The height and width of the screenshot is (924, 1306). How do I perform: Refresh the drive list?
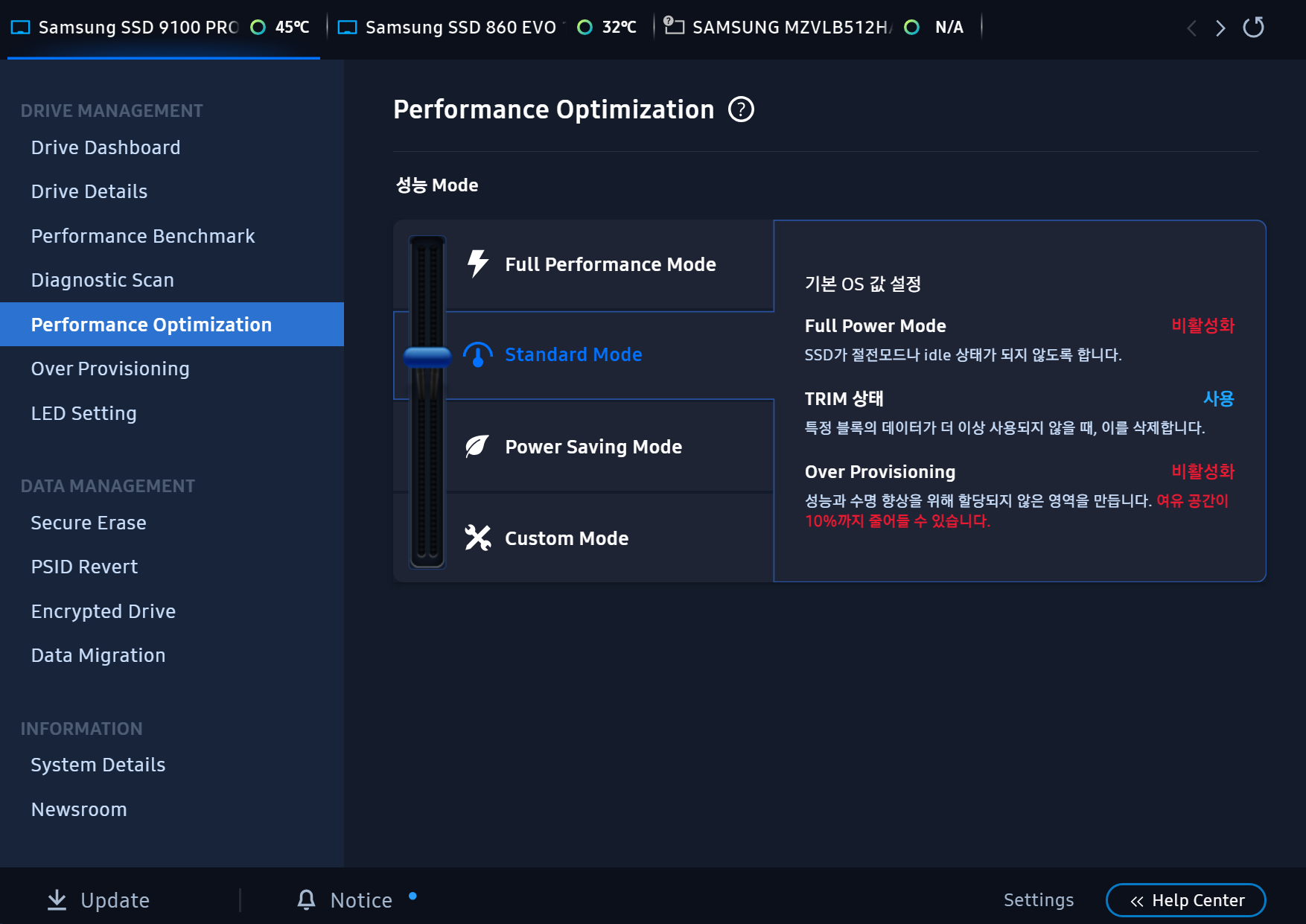tap(1253, 28)
